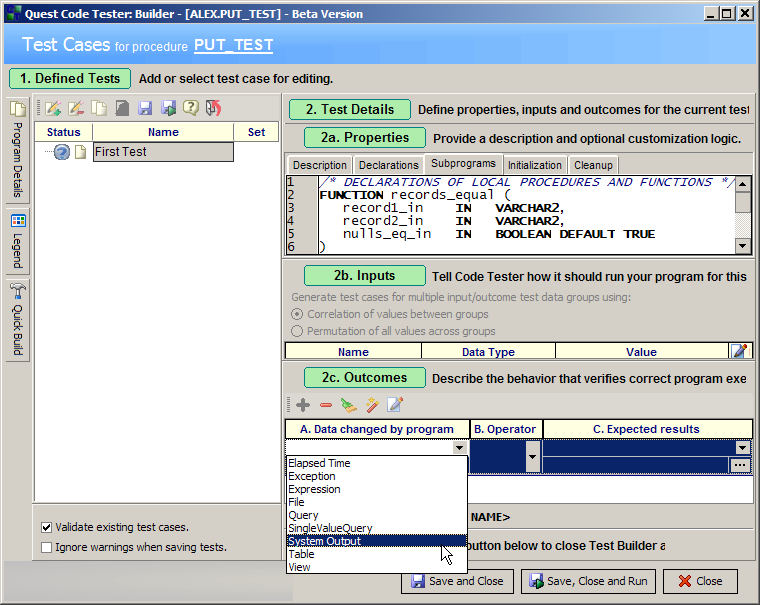760x605 pixels.
Task: Switch to the Declarations tab
Action: pos(388,165)
